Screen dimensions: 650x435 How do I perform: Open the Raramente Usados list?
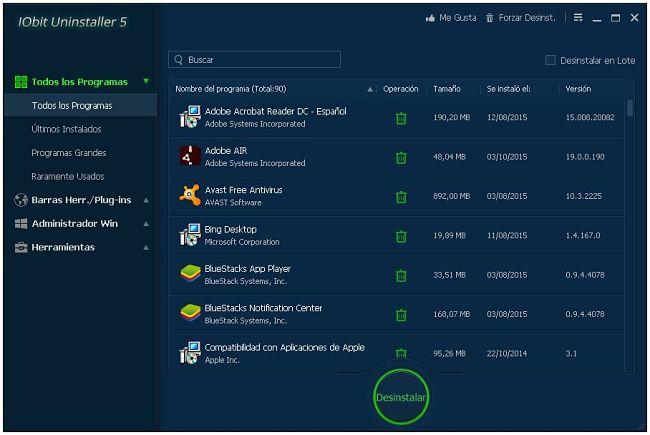point(68,177)
